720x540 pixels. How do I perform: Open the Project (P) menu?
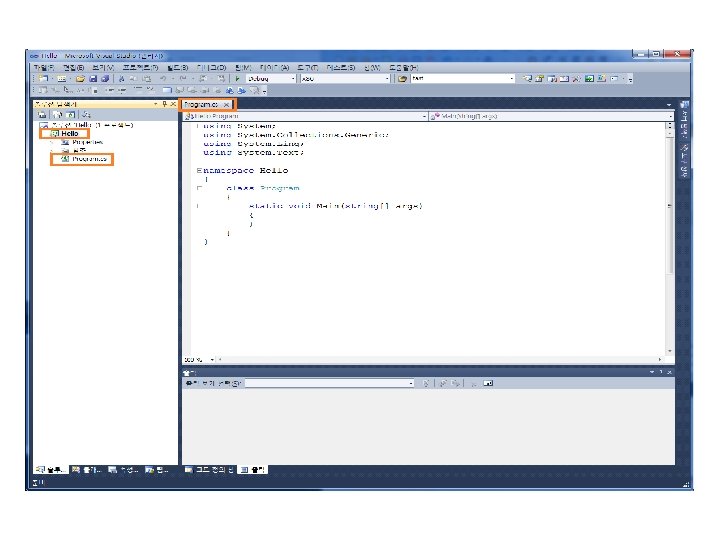[140, 68]
